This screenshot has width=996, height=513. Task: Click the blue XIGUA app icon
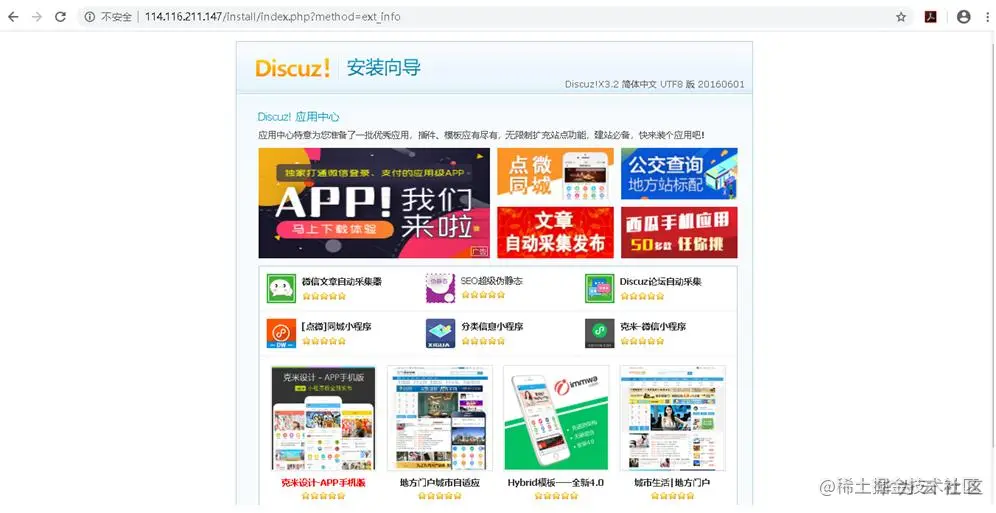[x=440, y=333]
